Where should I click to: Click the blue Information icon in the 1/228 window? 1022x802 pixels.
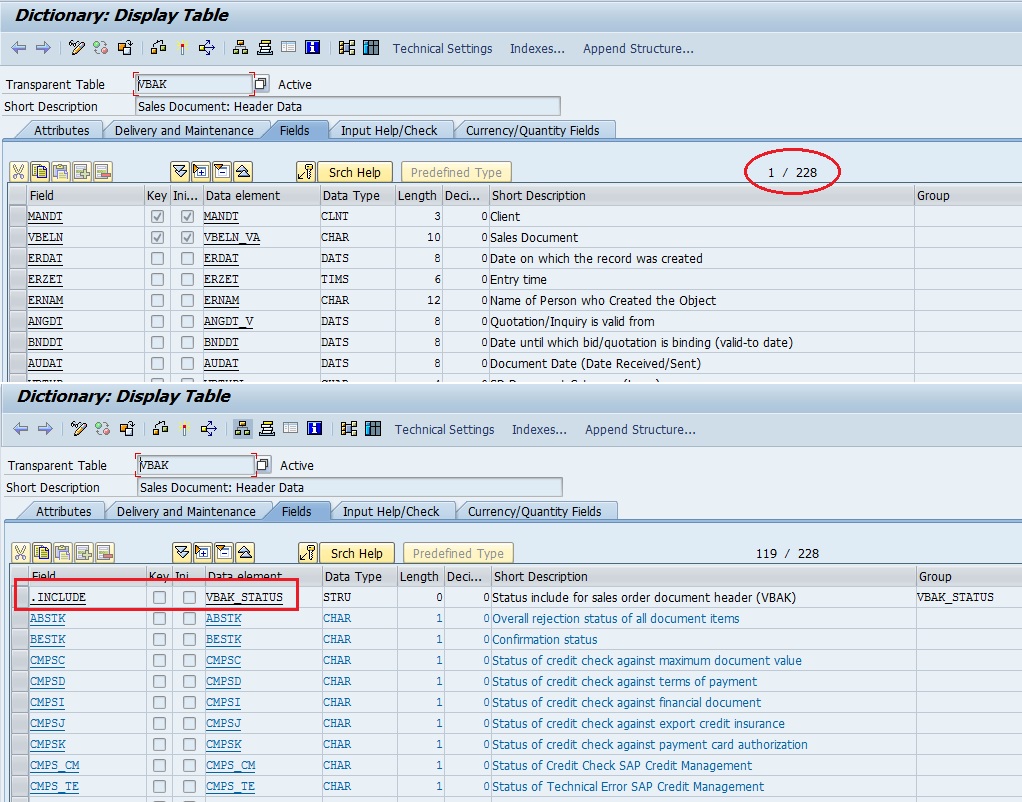click(x=313, y=48)
